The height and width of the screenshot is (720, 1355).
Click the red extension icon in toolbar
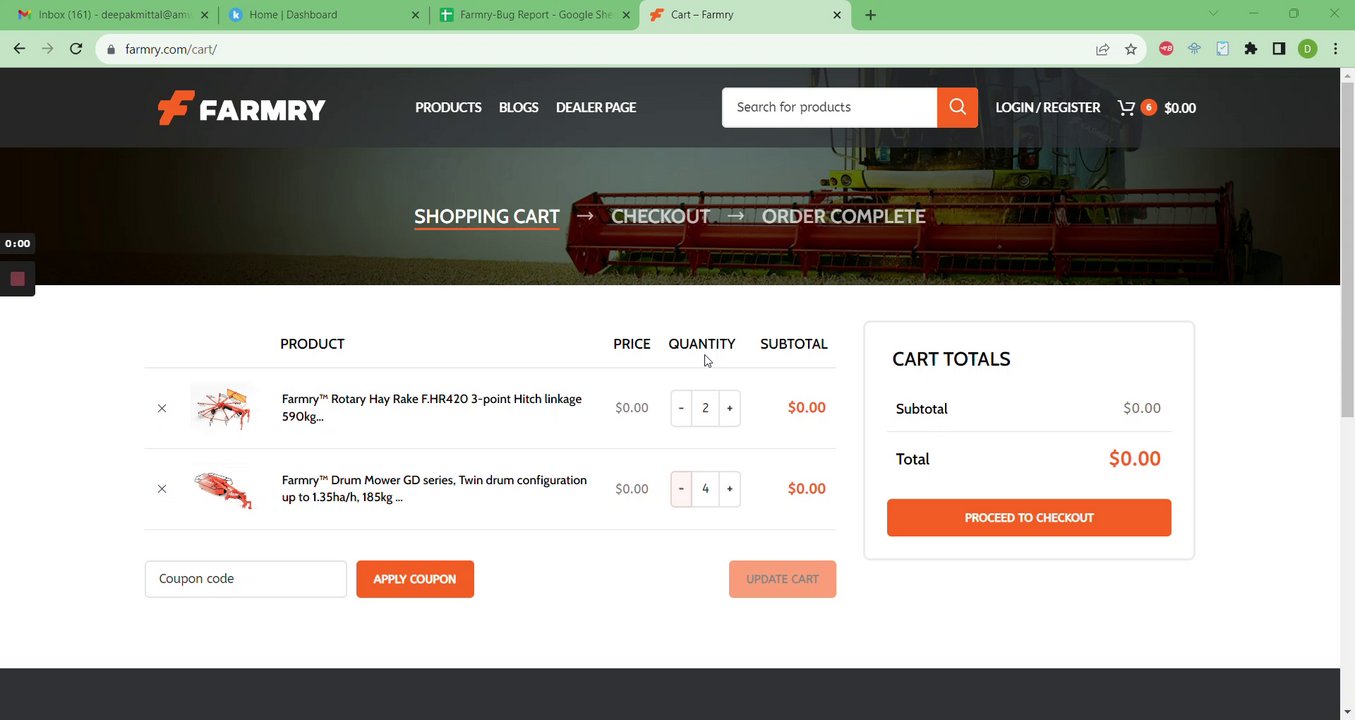[x=1166, y=49]
